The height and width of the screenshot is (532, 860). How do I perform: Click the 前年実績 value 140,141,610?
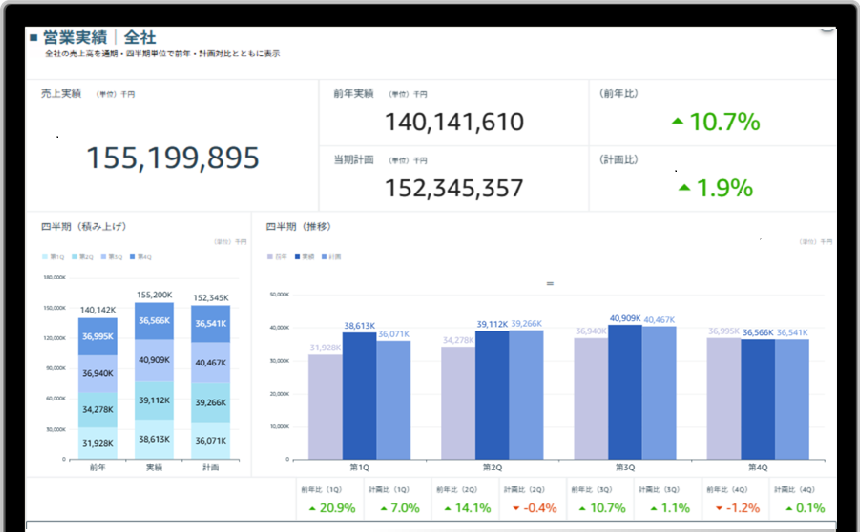[x=454, y=122]
